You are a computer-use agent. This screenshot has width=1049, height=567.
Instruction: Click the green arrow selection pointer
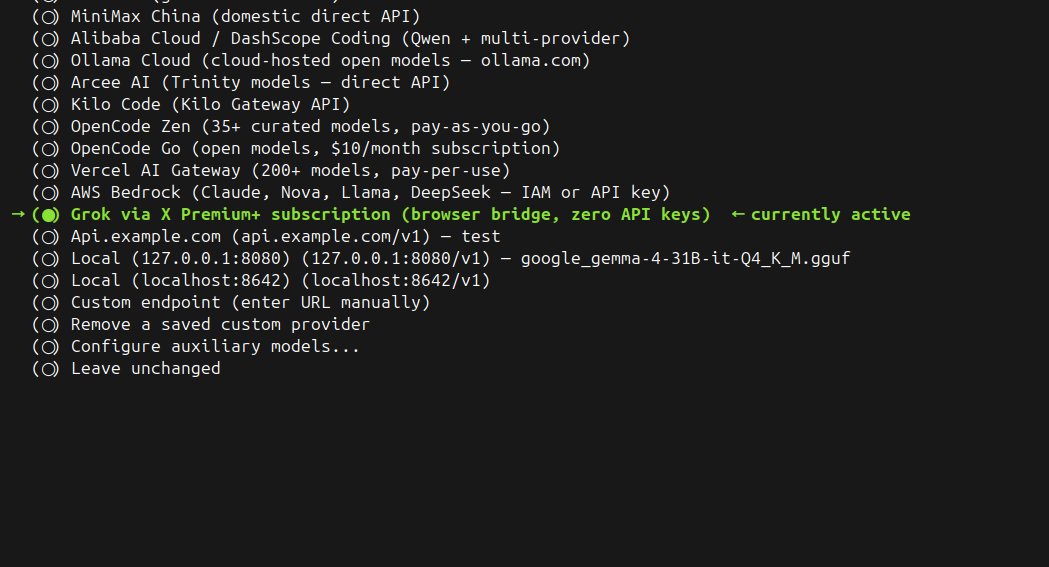point(18,214)
